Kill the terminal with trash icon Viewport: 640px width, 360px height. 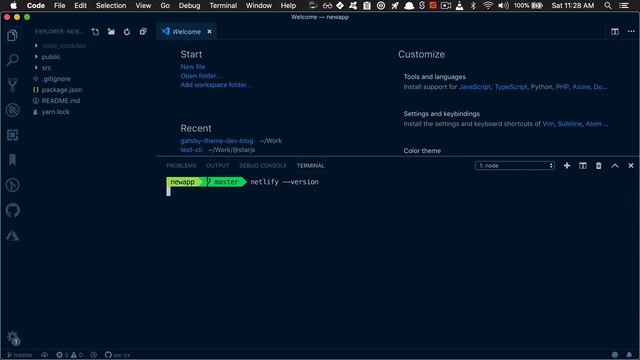[x=598, y=166]
